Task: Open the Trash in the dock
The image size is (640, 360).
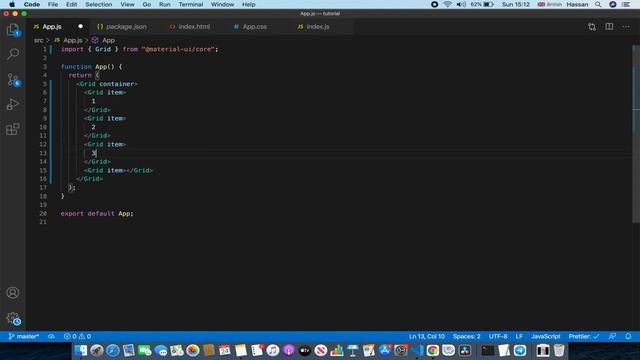Action: coord(559,351)
